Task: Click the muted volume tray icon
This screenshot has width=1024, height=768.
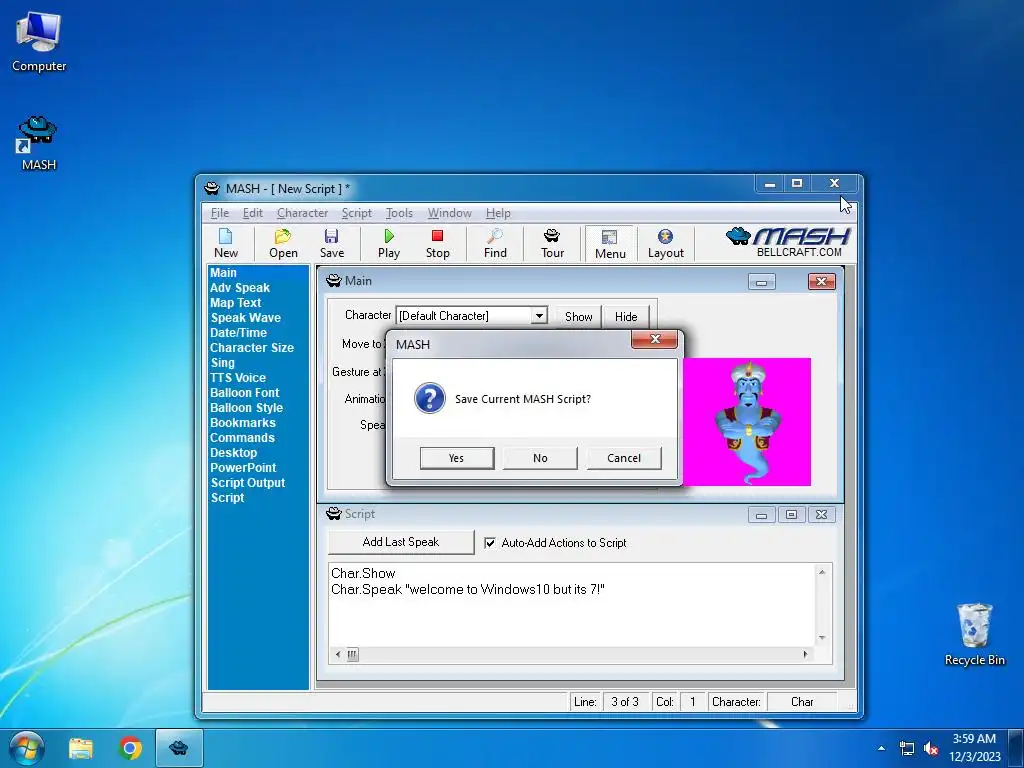Action: (931, 748)
